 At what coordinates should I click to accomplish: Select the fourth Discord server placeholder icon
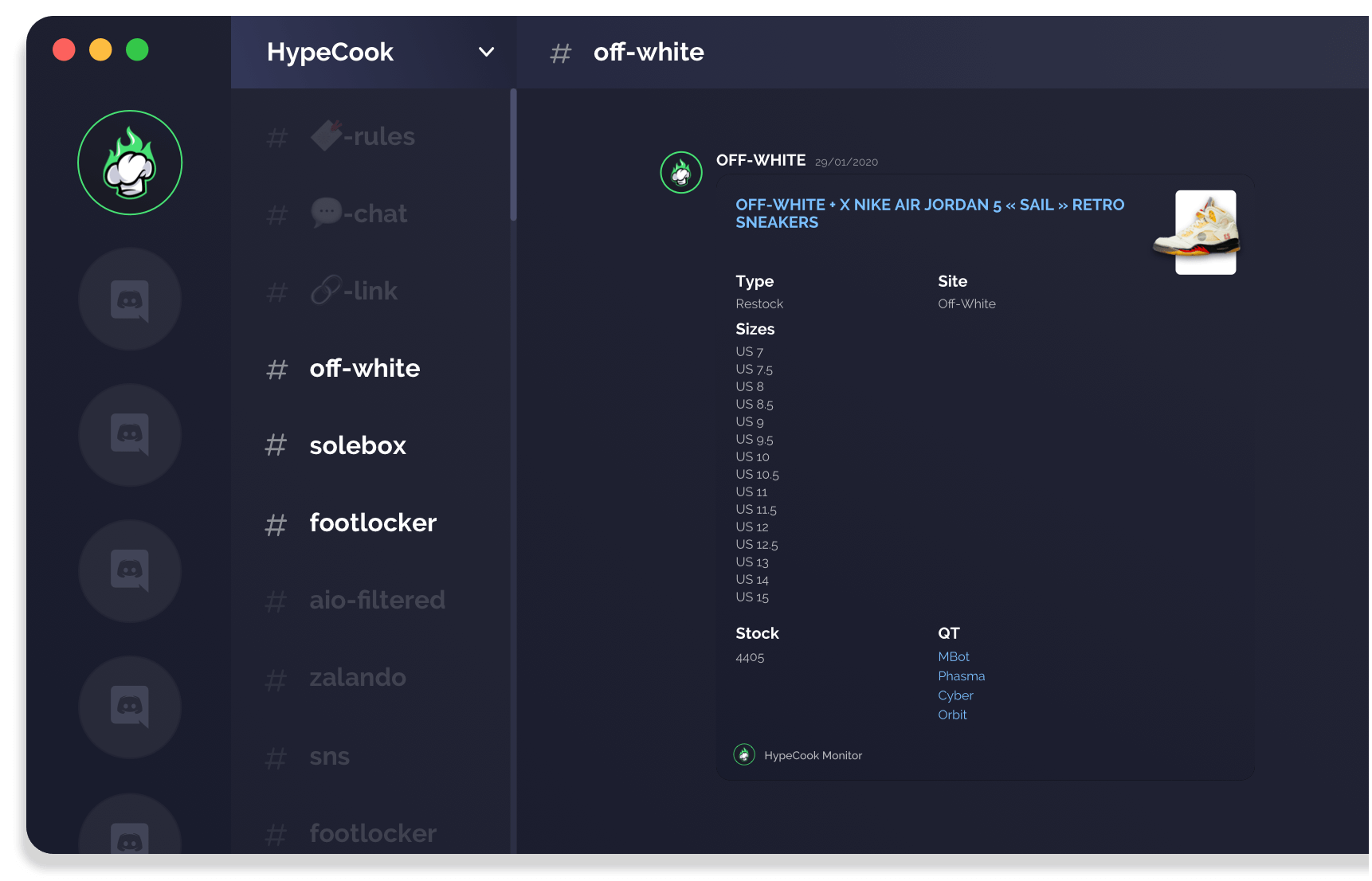click(130, 707)
